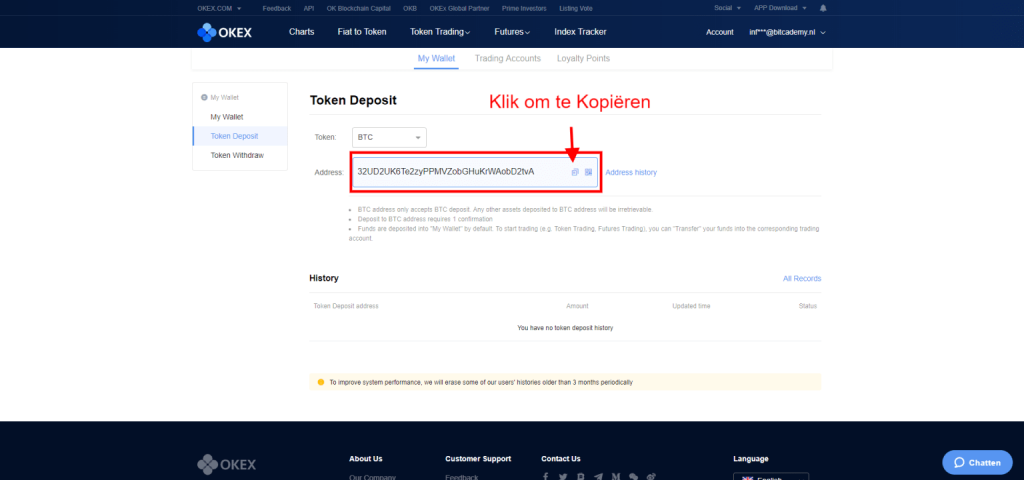This screenshot has height=480, width=1024.
Task: Click the Amount column header
Action: tap(577, 306)
